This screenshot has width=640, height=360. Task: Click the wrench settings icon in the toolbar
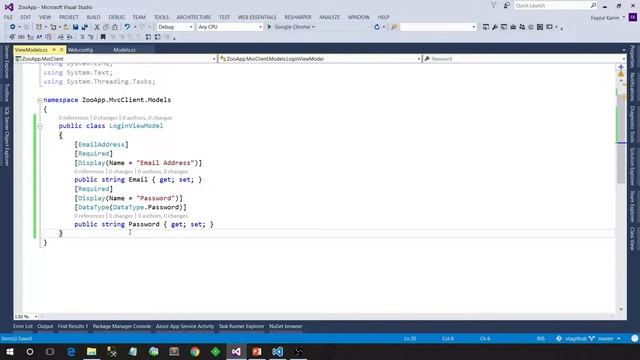(x=495, y=27)
